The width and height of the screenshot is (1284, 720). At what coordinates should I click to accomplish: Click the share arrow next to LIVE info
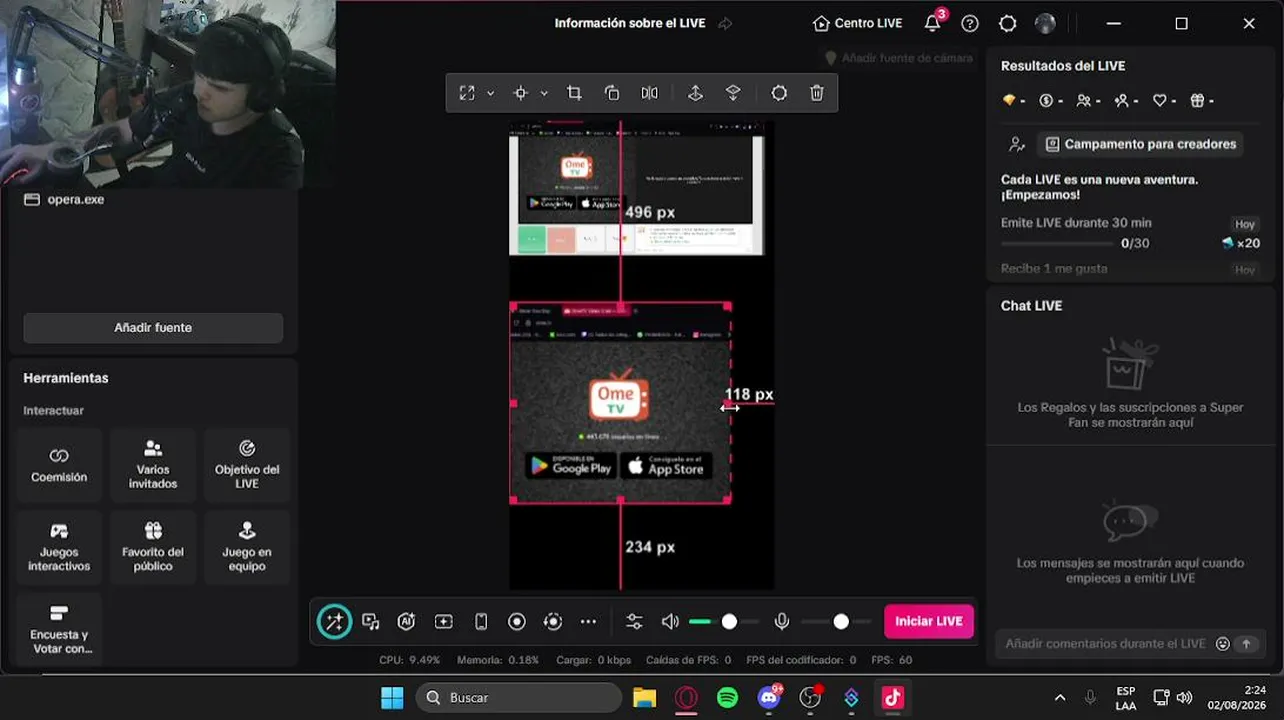pyautogui.click(x=726, y=23)
